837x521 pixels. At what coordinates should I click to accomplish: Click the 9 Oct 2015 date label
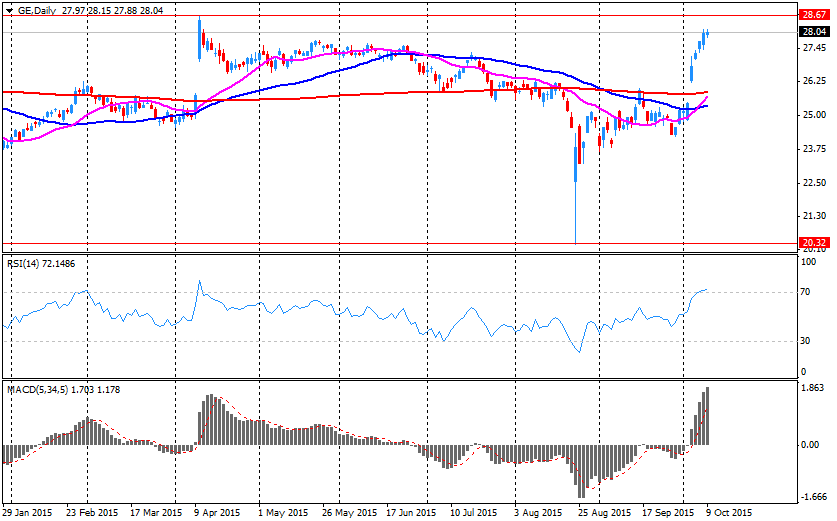tap(730, 512)
